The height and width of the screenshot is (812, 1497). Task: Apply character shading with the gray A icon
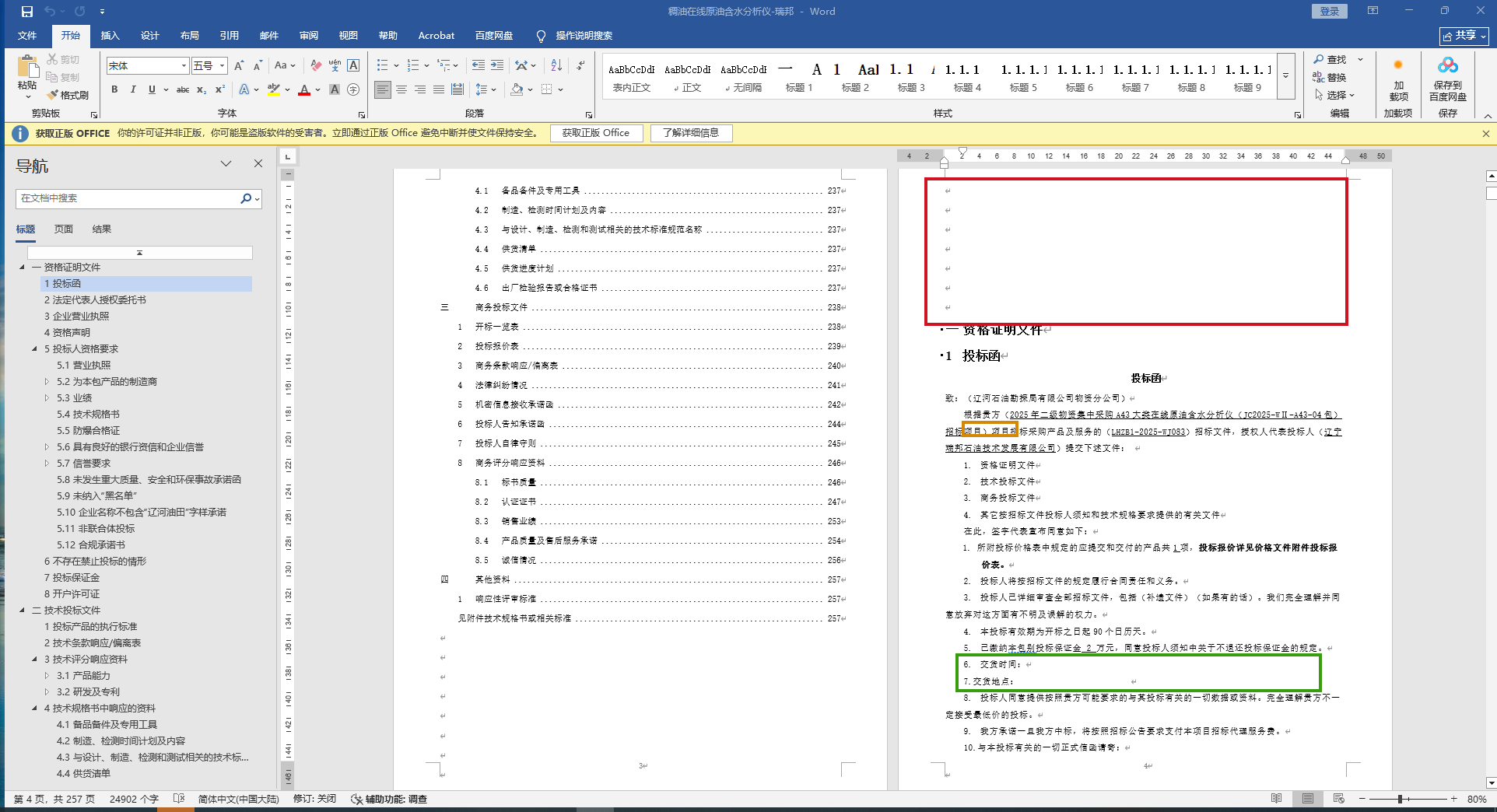point(335,89)
